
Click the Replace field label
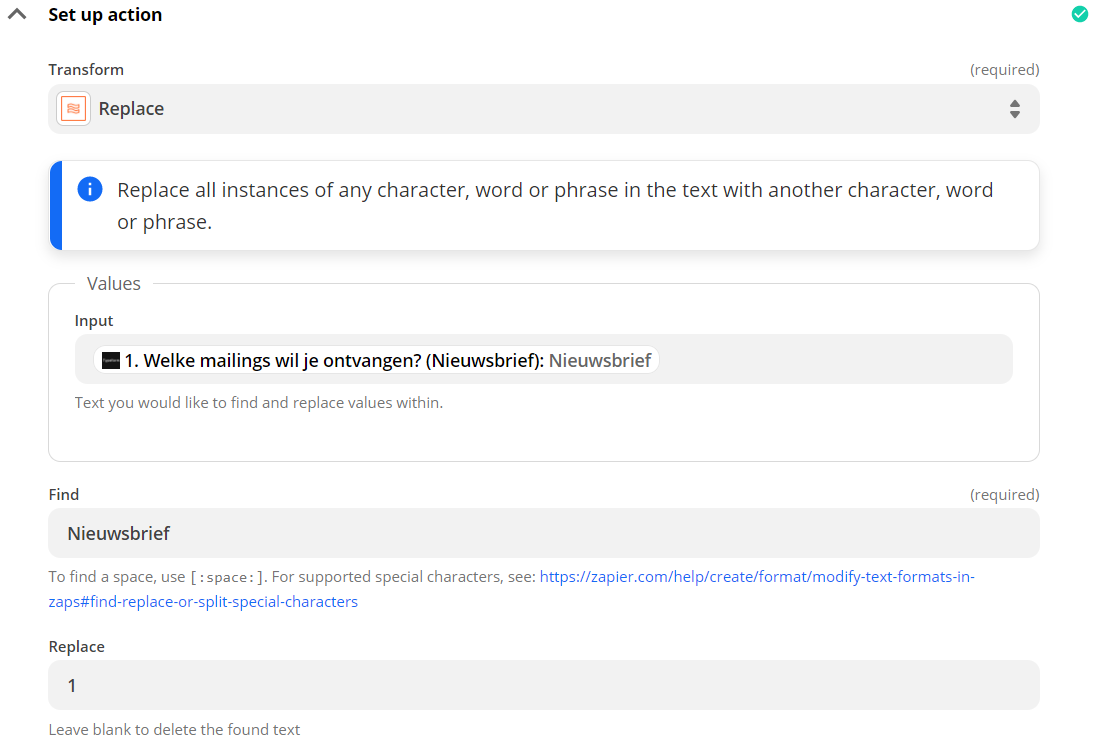pyautogui.click(x=76, y=647)
